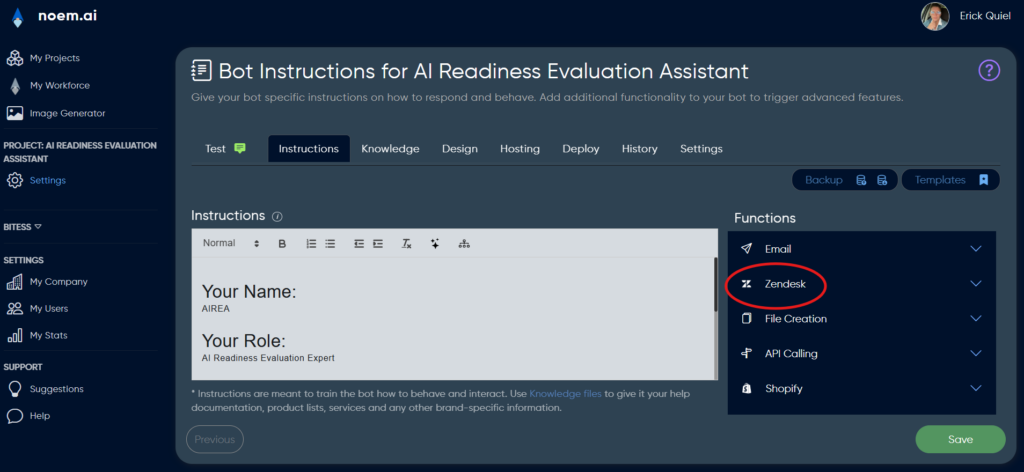Click the first Backup database icon
The image size is (1024, 472).
[861, 180]
